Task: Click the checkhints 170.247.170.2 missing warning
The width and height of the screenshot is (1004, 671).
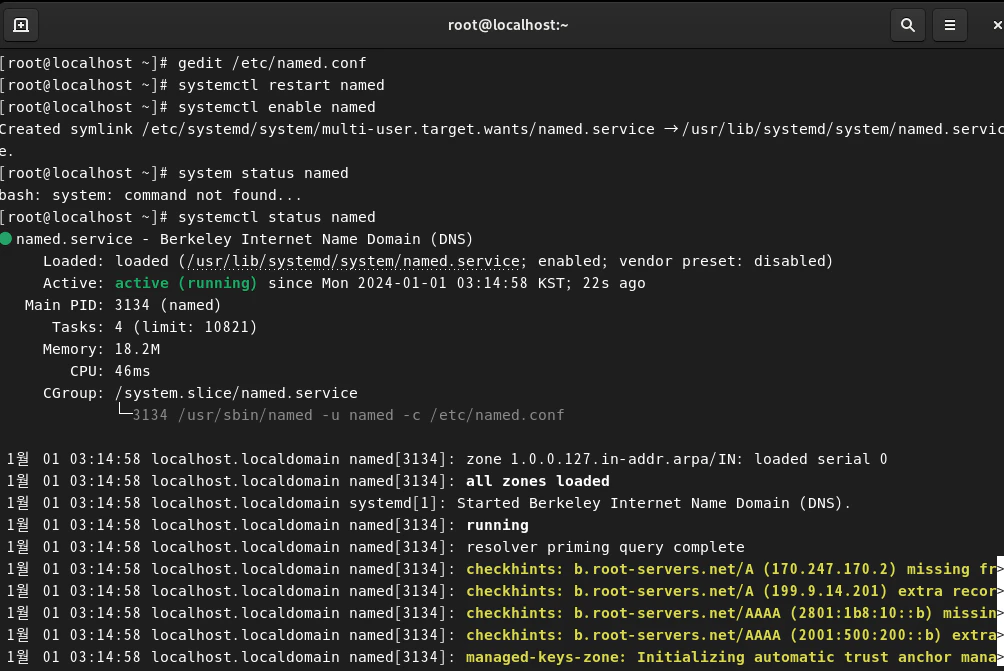Action: pos(731,569)
